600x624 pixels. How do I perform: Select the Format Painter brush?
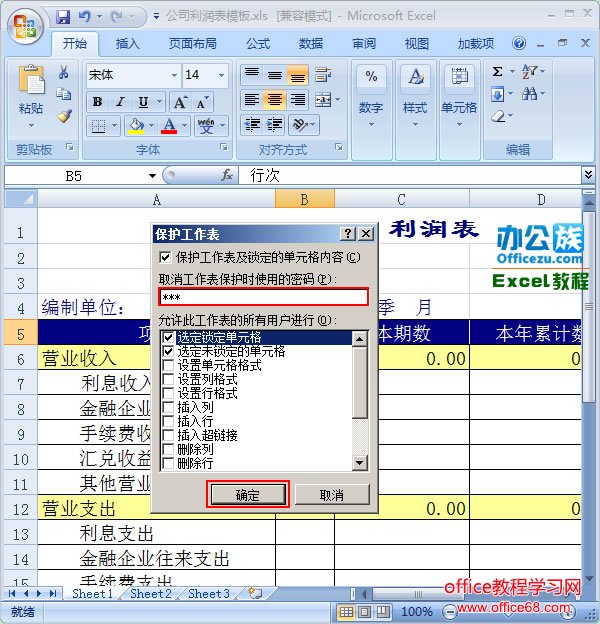pos(64,116)
